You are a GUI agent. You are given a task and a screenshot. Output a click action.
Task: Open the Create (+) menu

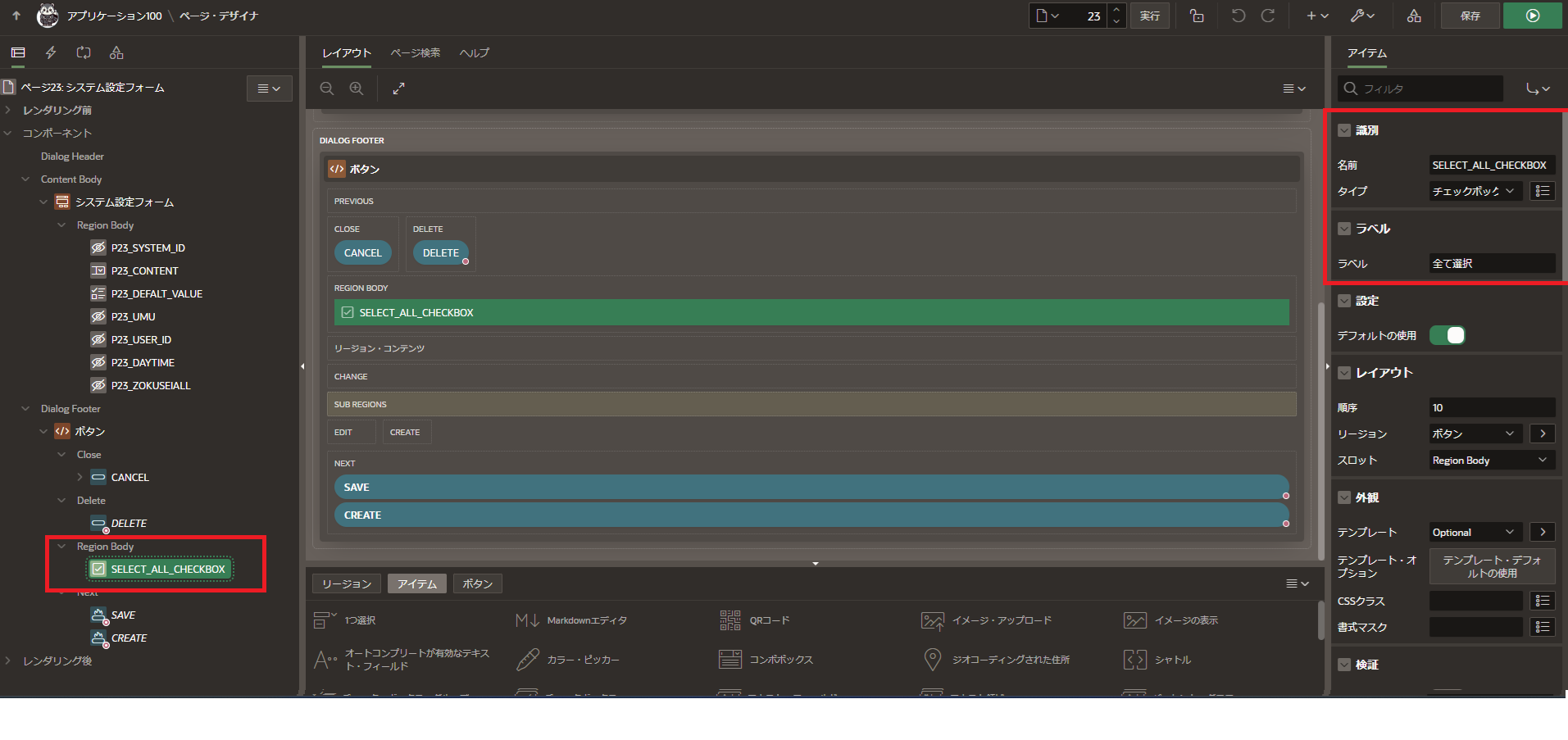(x=1317, y=16)
